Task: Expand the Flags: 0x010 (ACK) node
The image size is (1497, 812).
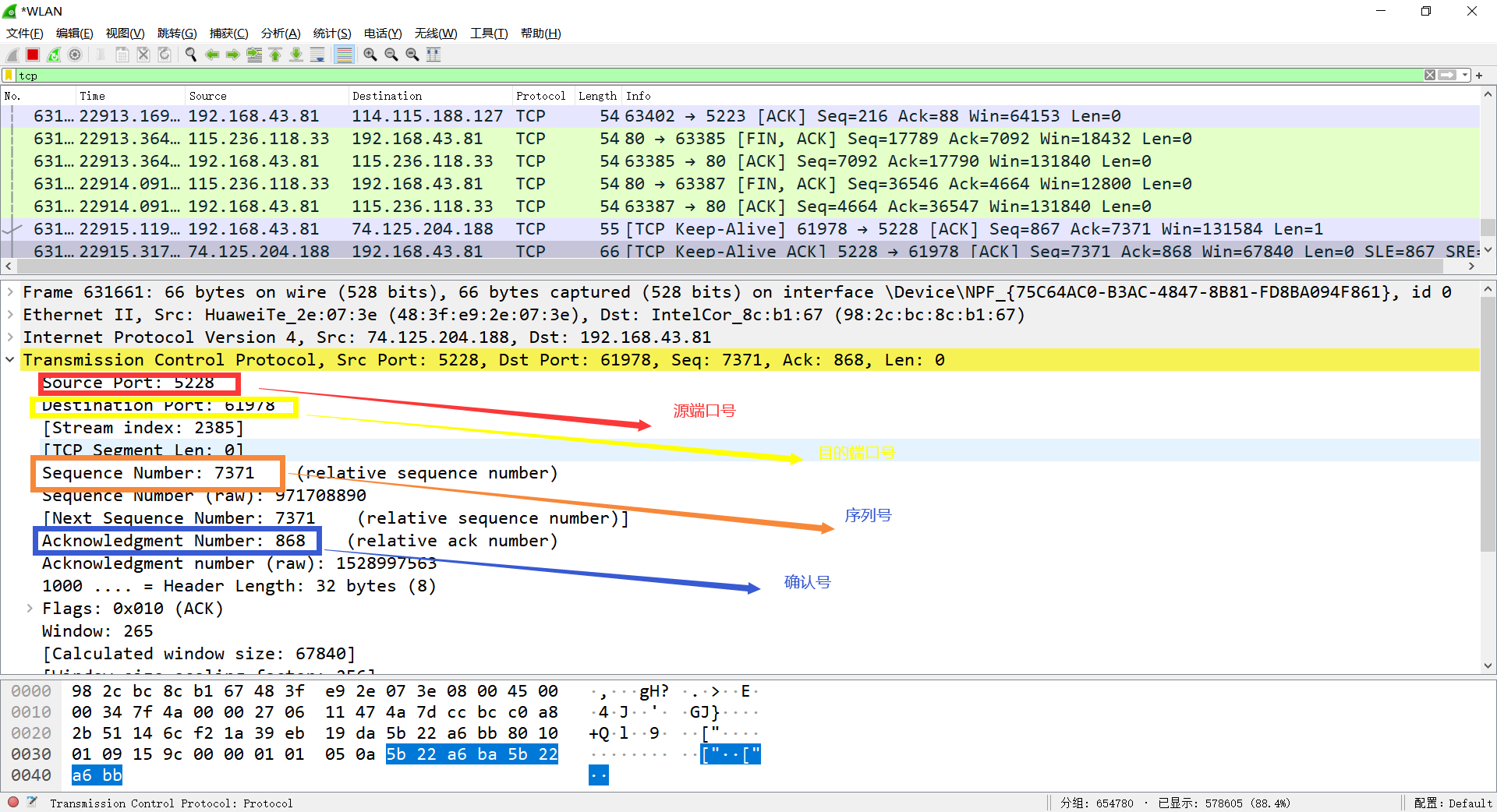Action: (x=30, y=609)
